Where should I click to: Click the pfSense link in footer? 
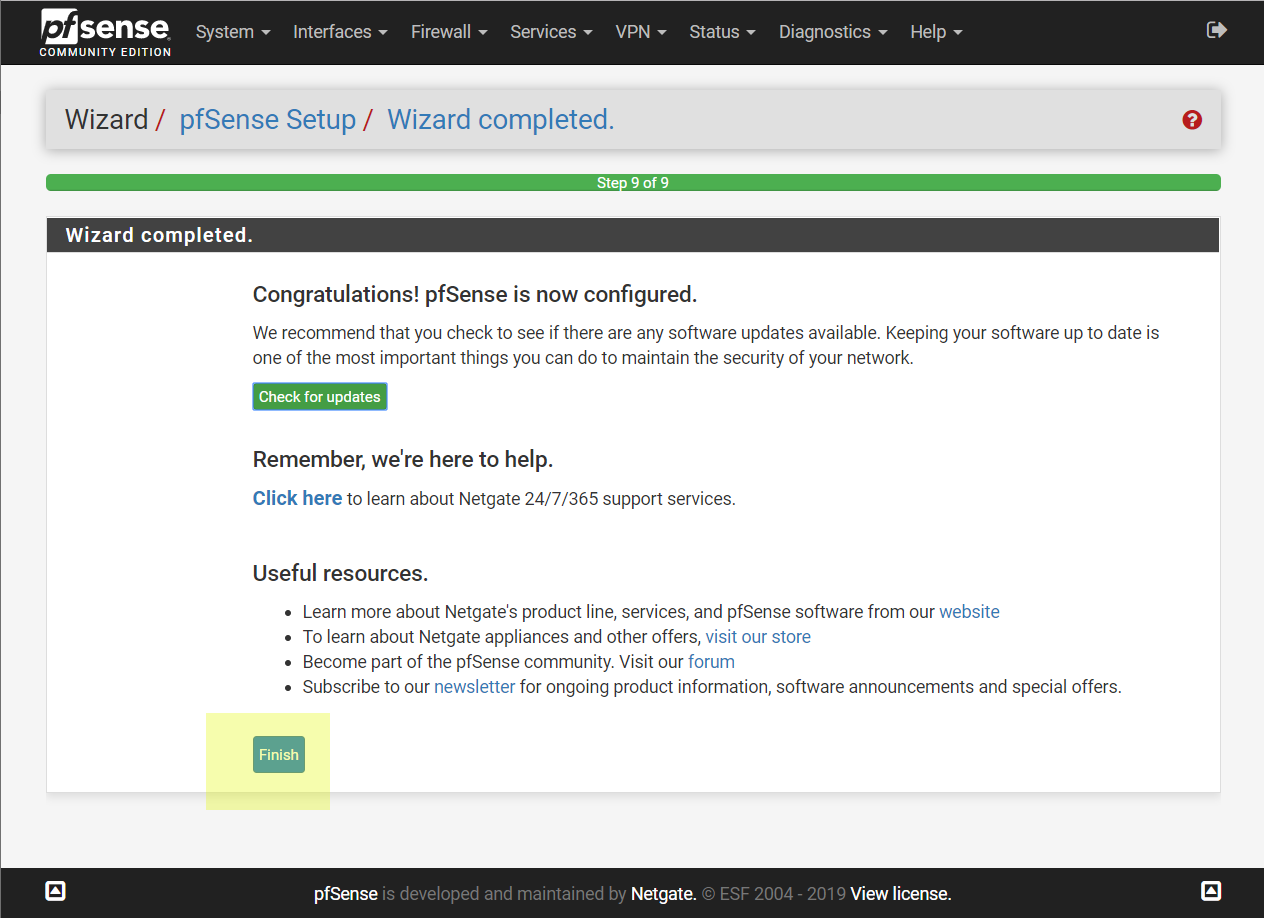tap(346, 894)
